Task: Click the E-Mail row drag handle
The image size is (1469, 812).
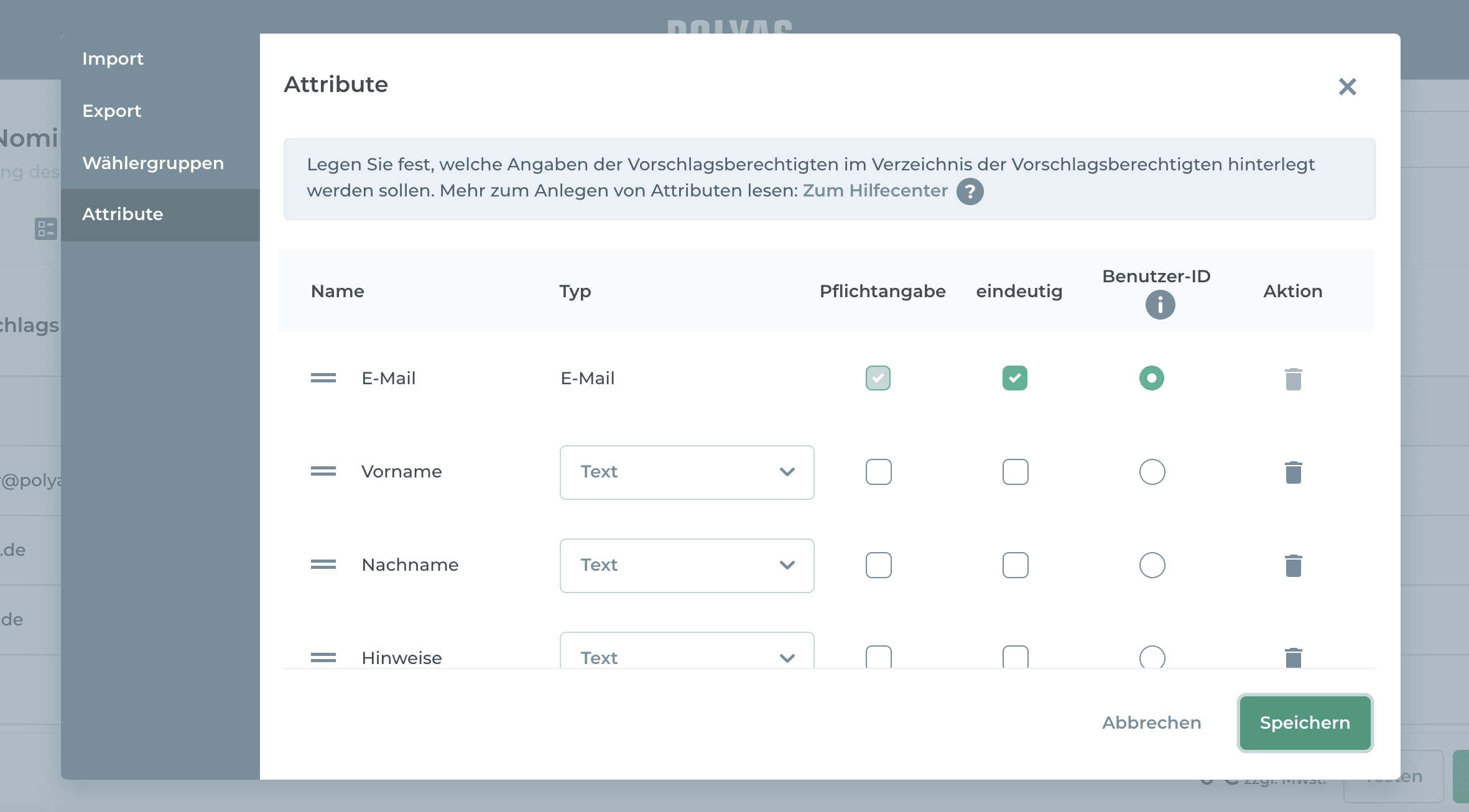Action: (x=323, y=378)
